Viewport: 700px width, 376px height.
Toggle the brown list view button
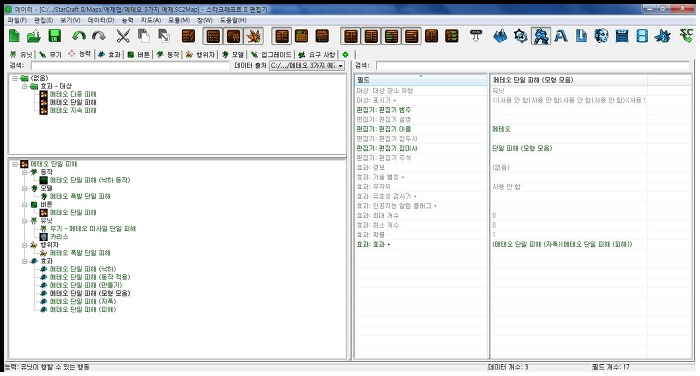click(213, 36)
